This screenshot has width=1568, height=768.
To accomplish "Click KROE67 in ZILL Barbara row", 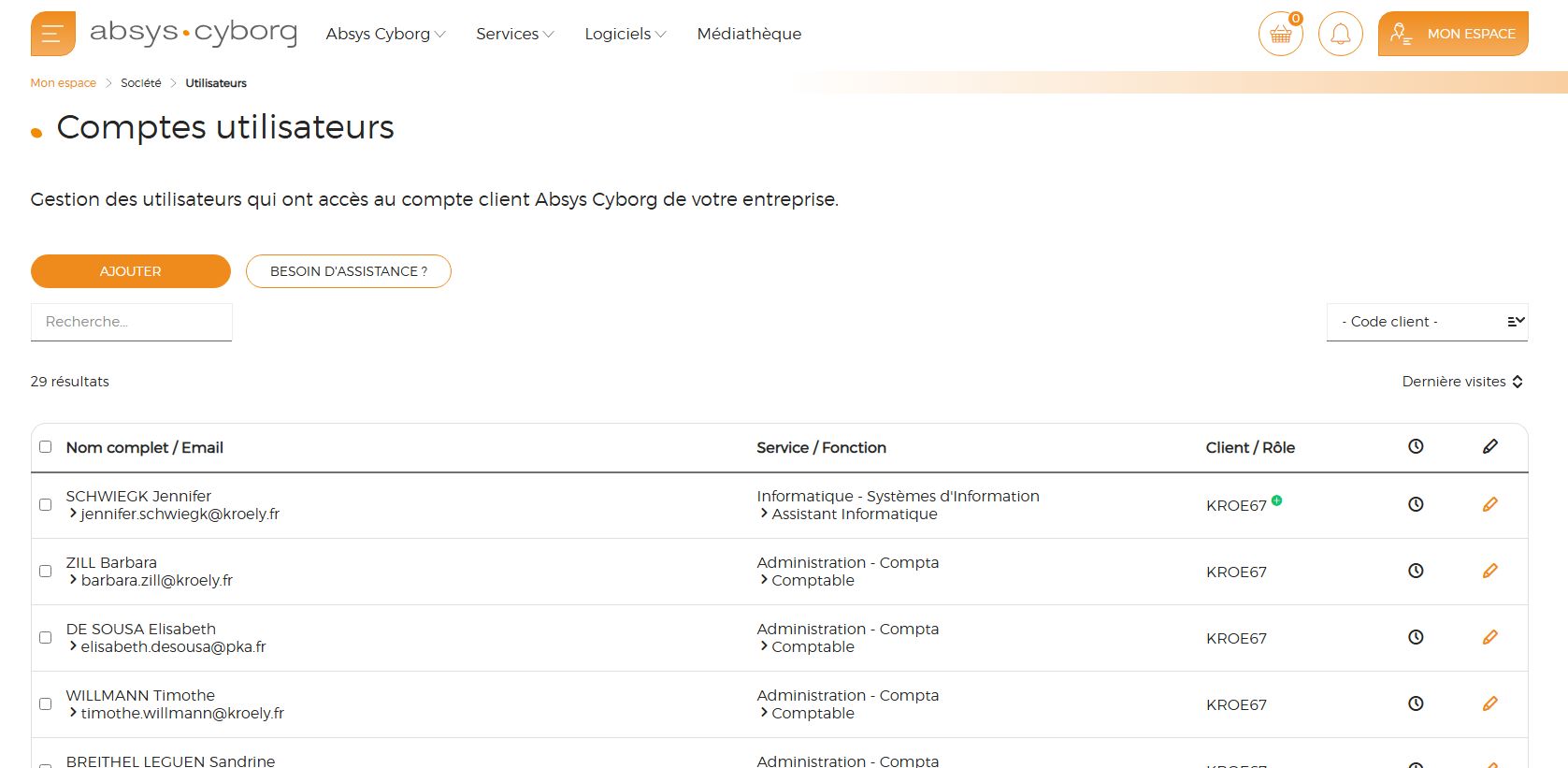I will 1236,572.
